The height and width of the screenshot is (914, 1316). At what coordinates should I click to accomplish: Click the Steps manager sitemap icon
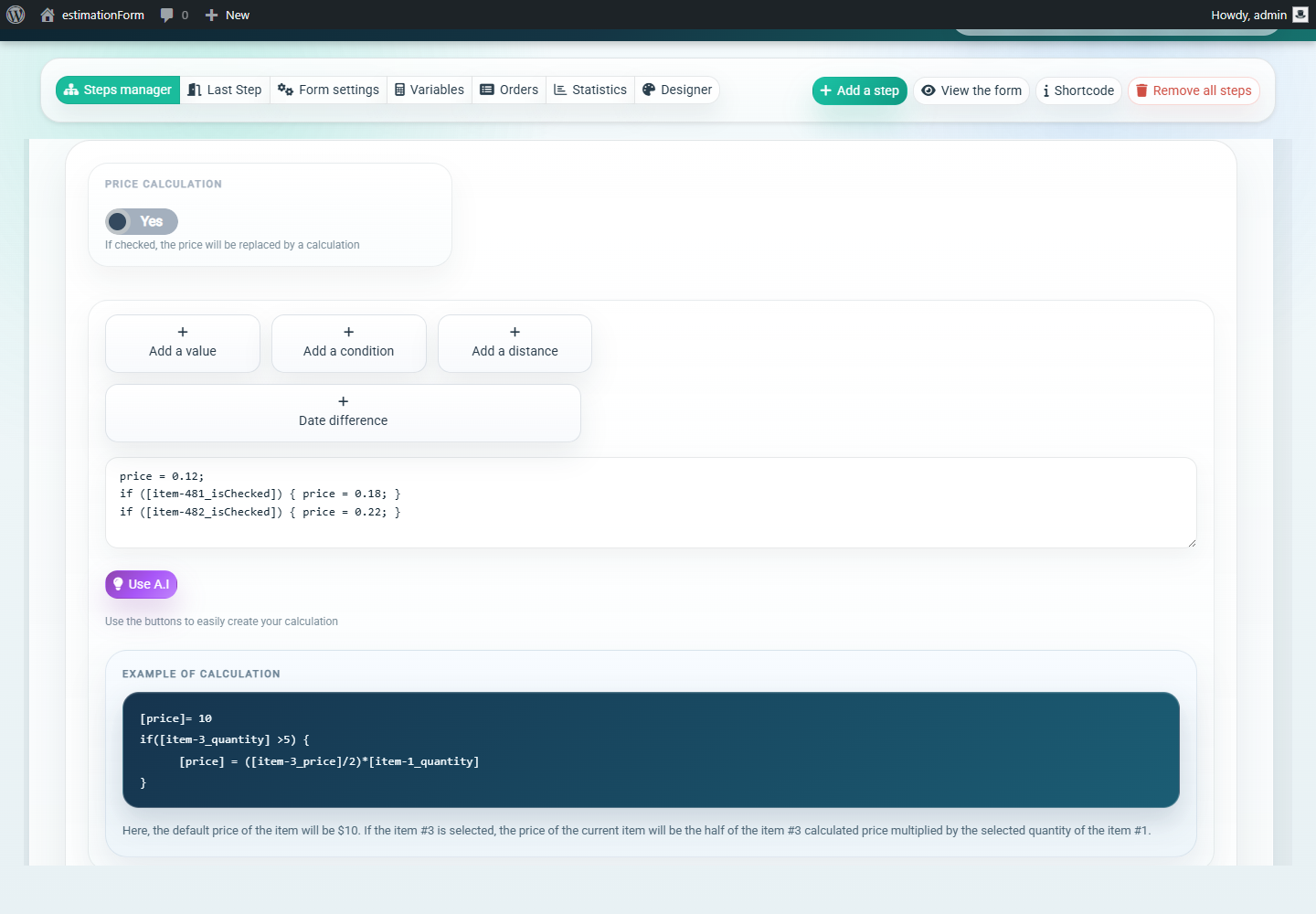click(70, 90)
